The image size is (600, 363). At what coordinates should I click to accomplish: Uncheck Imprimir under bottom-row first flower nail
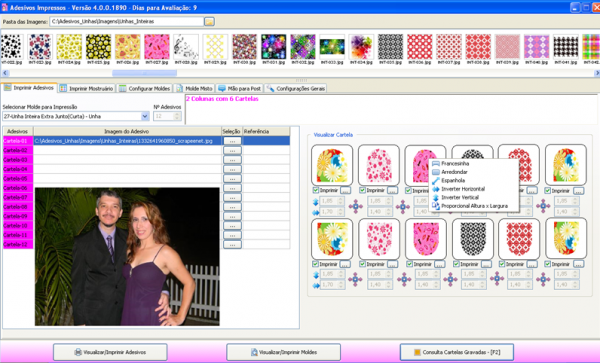(316, 264)
